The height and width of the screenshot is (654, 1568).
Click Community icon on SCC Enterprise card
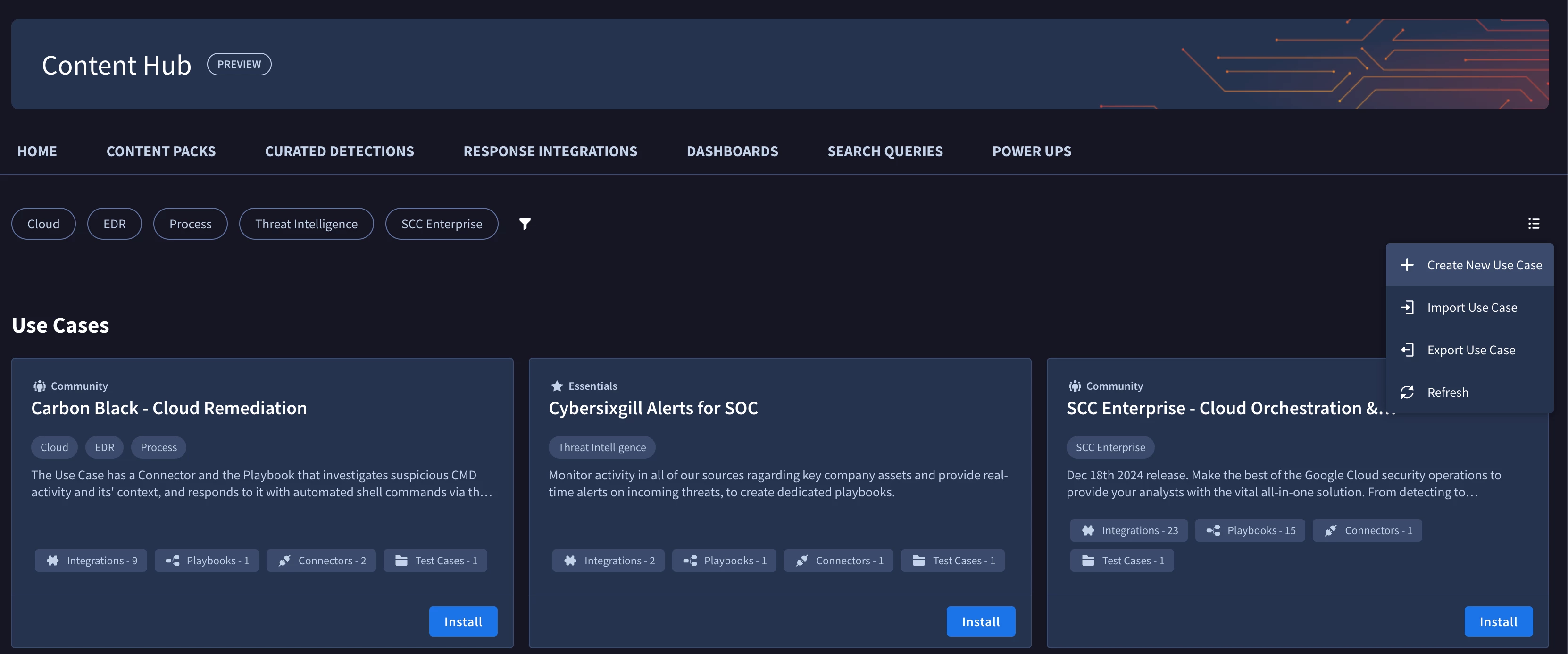(x=1075, y=386)
